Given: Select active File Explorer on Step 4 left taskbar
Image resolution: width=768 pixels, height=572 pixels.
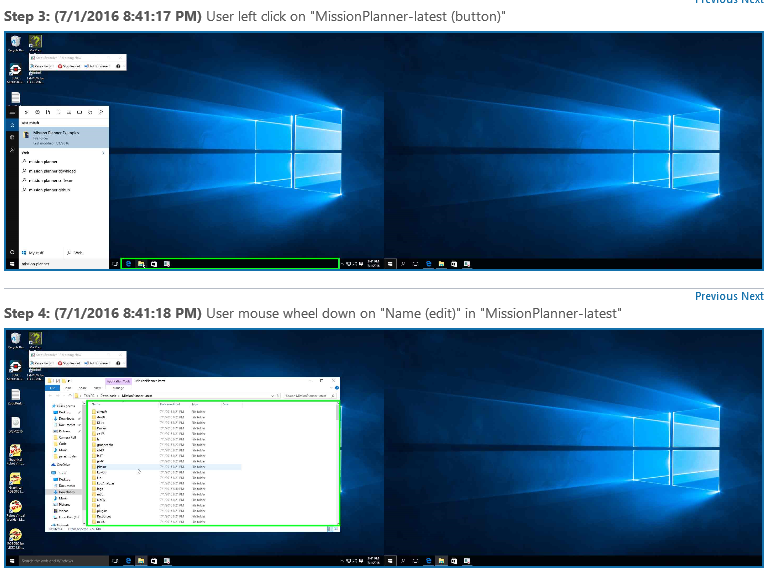Looking at the screenshot, I should tap(141, 561).
